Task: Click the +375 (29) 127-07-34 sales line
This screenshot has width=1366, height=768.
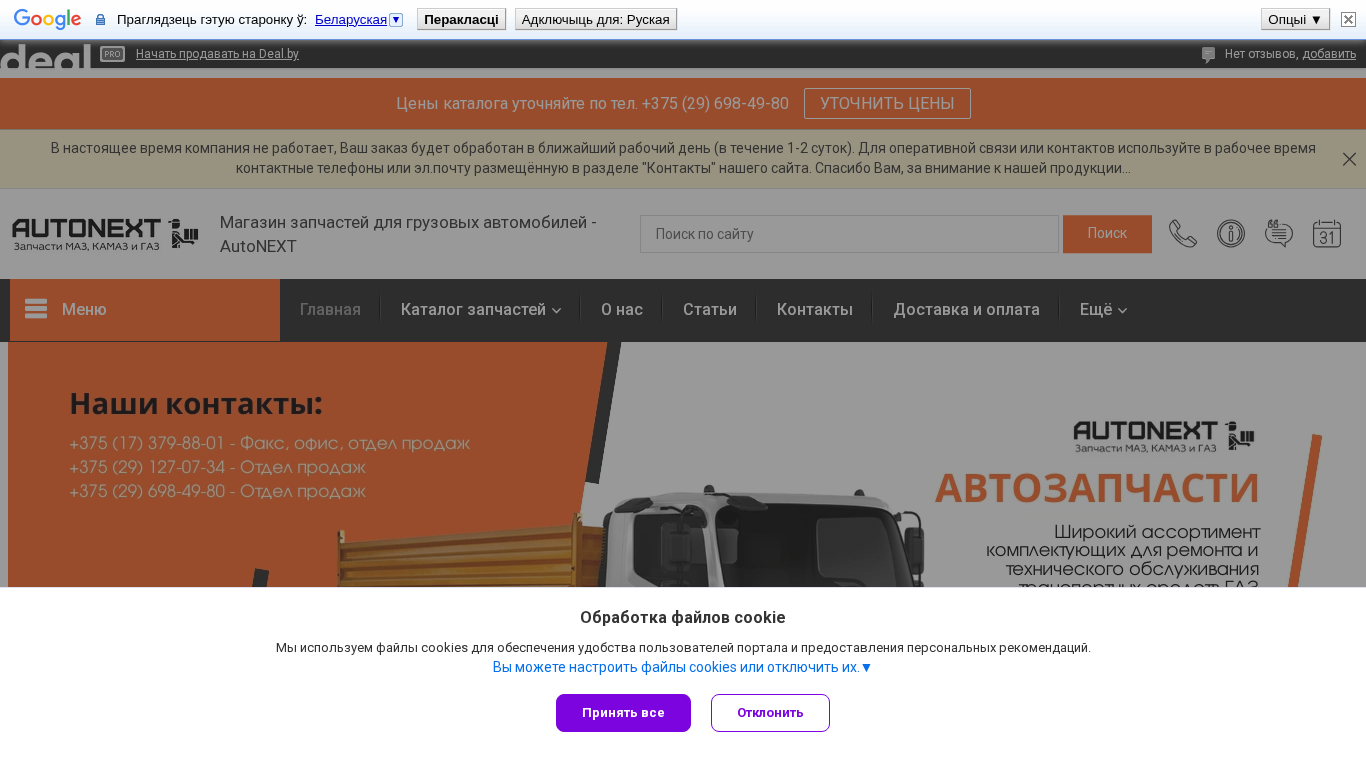Action: click(x=218, y=467)
